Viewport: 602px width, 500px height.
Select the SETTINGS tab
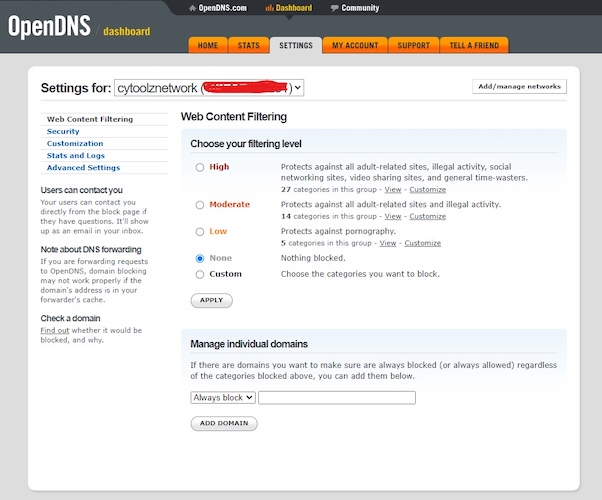click(x=296, y=45)
